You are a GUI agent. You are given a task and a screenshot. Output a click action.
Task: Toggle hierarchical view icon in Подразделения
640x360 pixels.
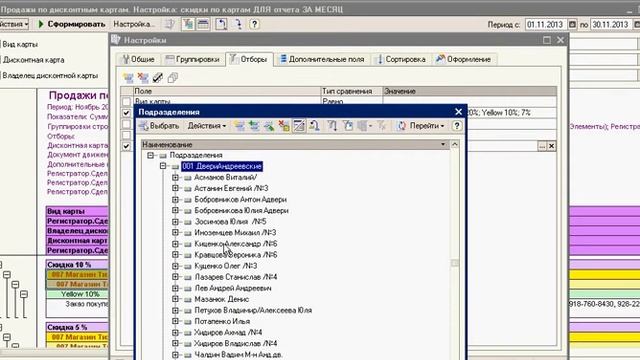[299, 126]
